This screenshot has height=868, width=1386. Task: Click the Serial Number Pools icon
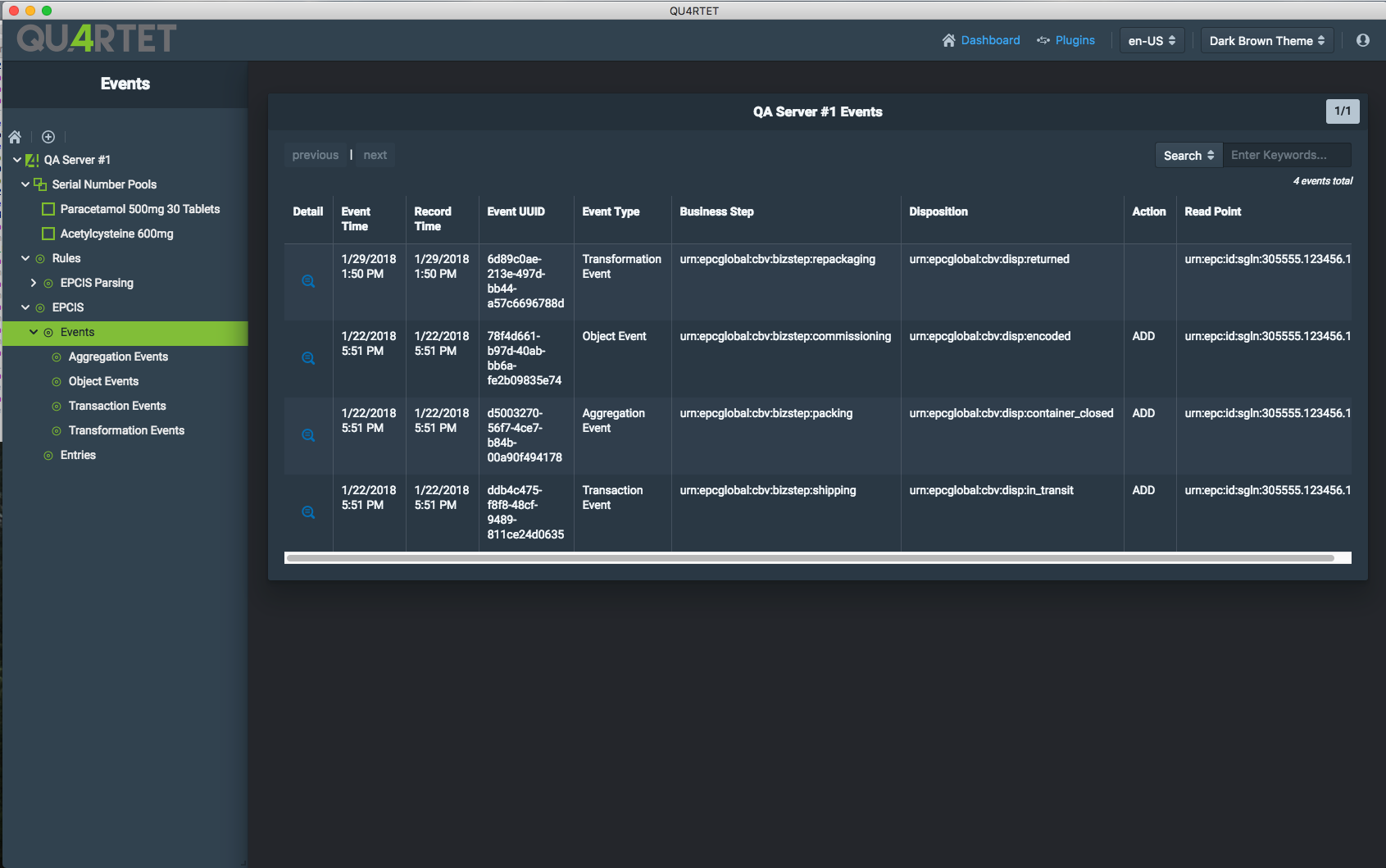pyautogui.click(x=40, y=184)
